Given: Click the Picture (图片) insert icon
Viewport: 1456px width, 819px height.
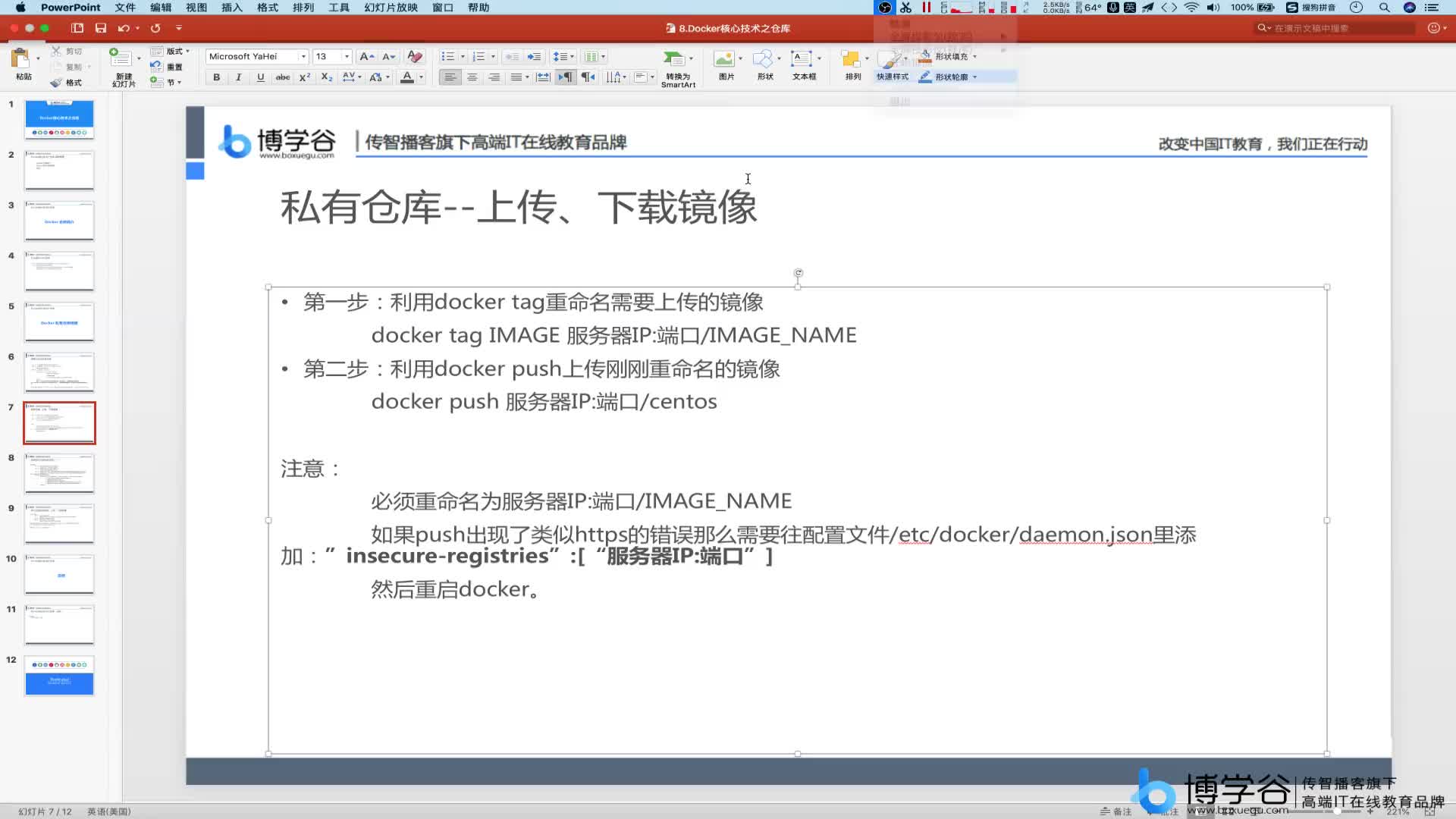Looking at the screenshot, I should [x=724, y=59].
